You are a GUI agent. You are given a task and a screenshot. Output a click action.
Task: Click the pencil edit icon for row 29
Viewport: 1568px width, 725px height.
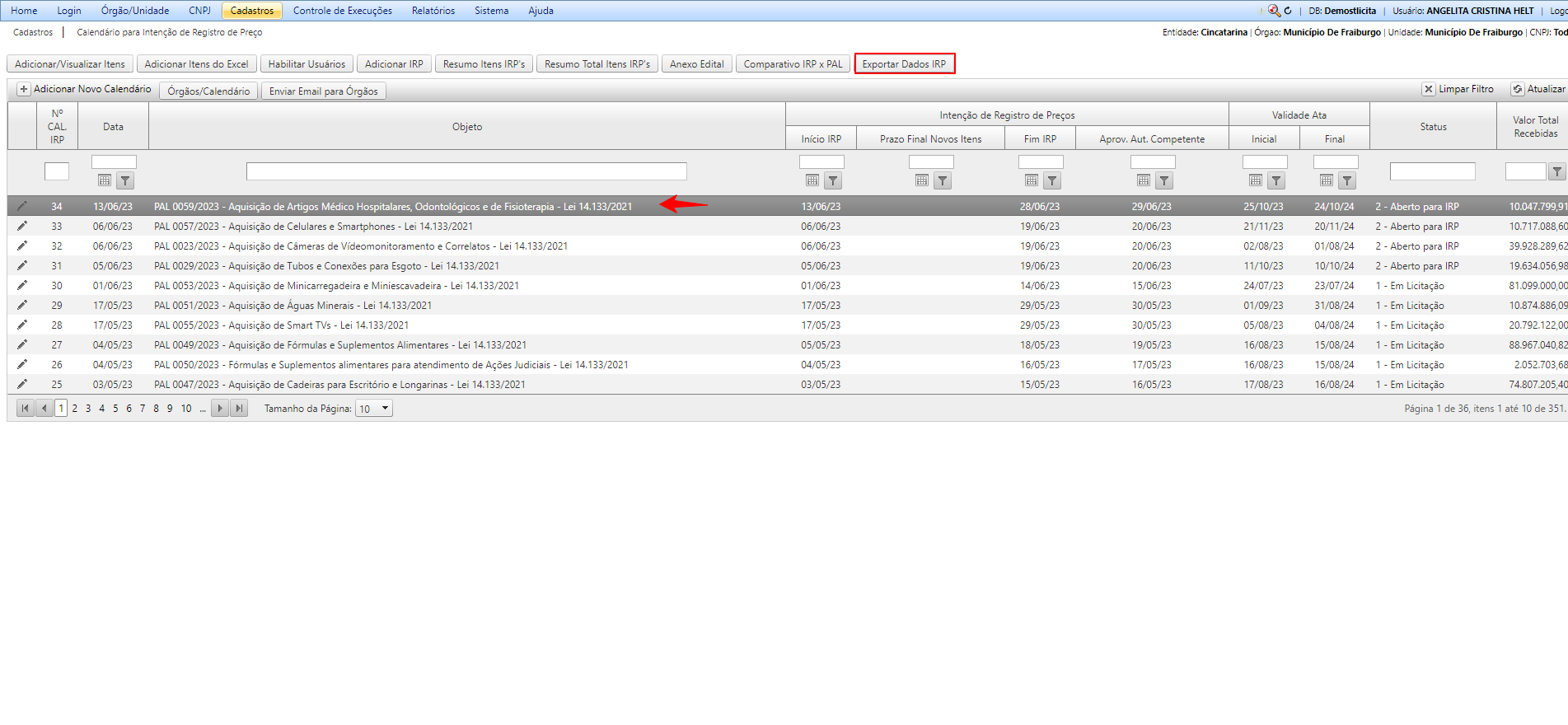pos(22,305)
